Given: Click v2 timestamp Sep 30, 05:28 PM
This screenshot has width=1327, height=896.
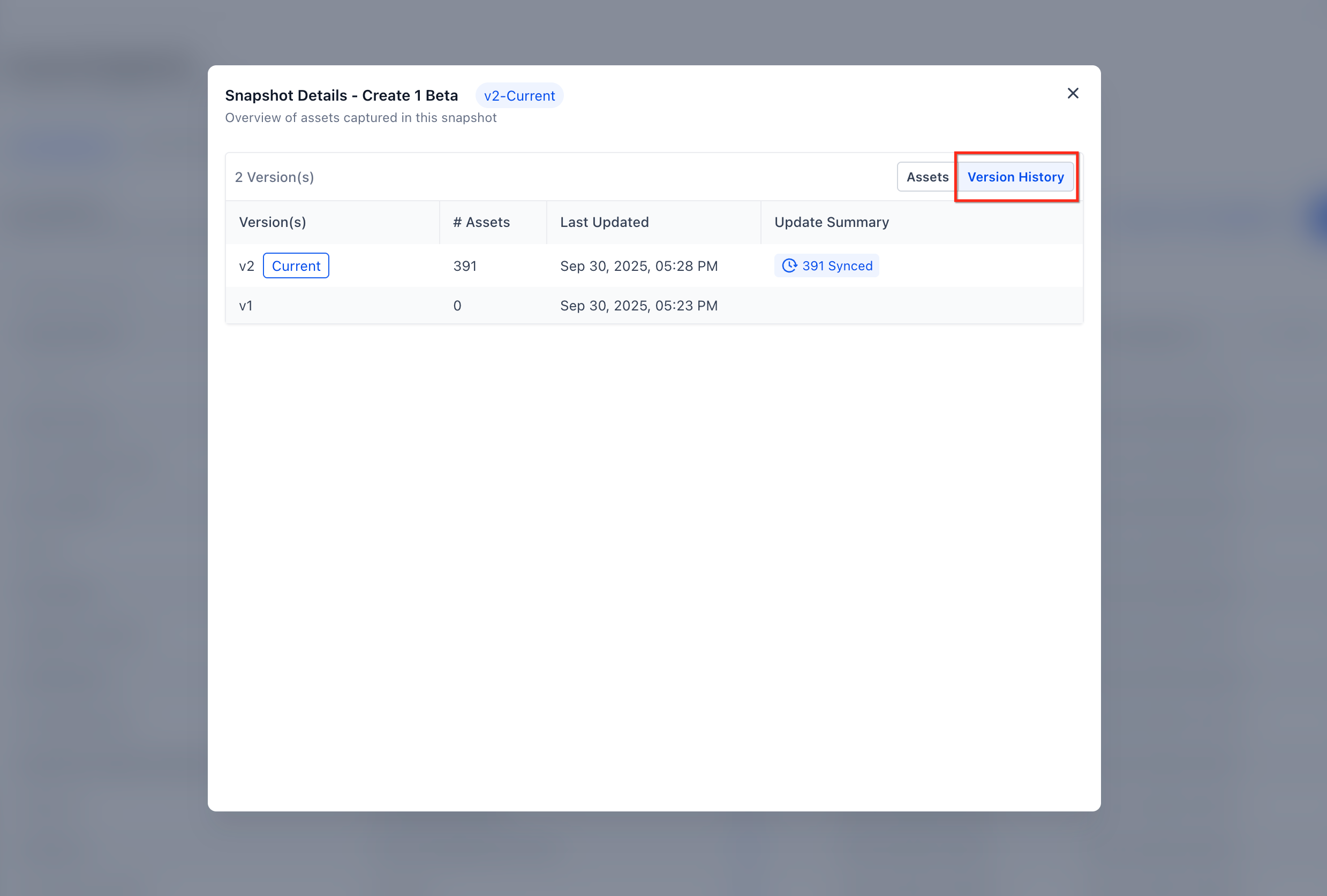Looking at the screenshot, I should pyautogui.click(x=638, y=266).
